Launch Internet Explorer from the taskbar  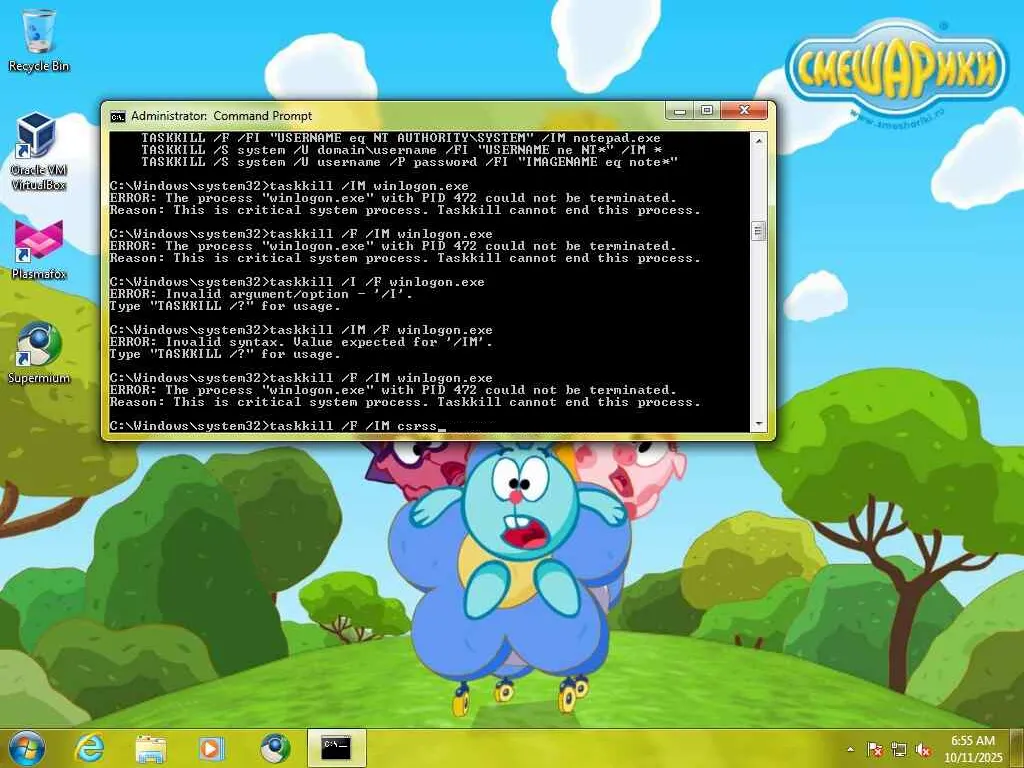[89, 748]
